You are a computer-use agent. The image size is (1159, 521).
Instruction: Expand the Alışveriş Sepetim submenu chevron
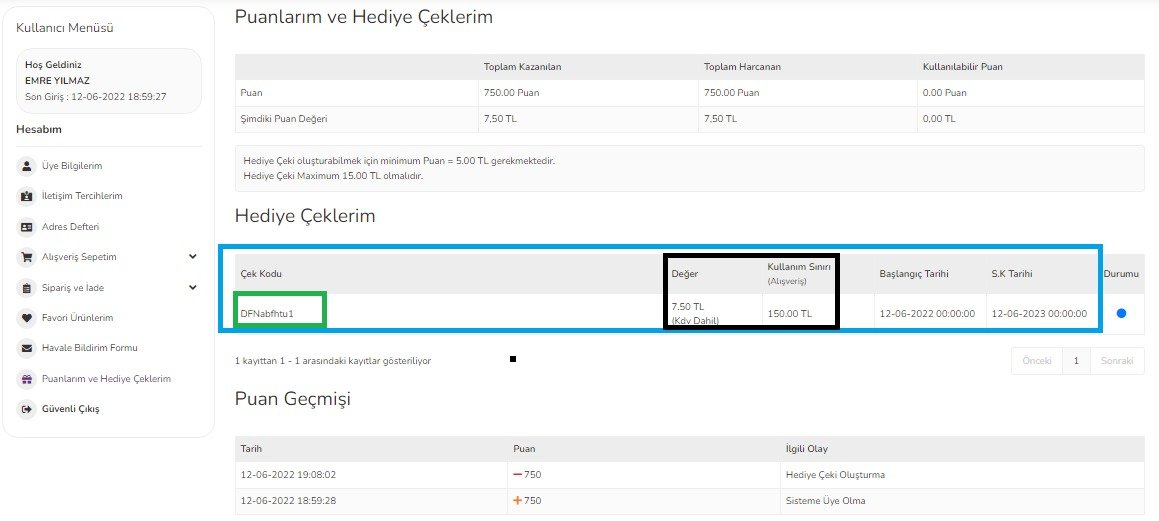(x=193, y=257)
